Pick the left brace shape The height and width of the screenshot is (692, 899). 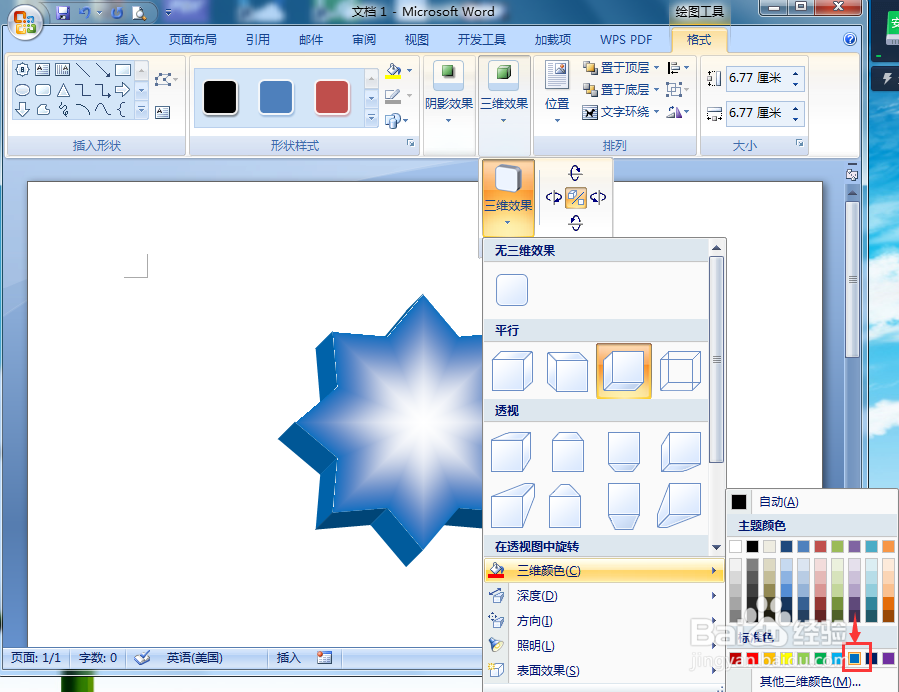pos(121,109)
